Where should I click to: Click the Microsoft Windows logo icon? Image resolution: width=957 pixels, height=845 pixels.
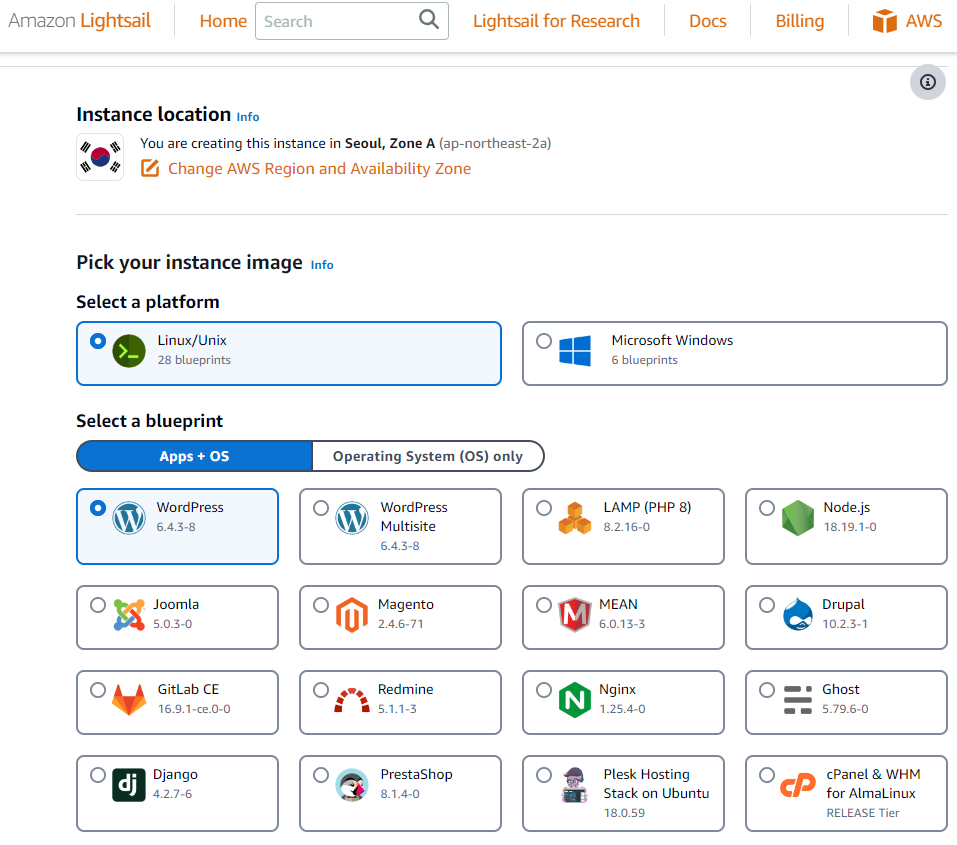click(x=575, y=351)
